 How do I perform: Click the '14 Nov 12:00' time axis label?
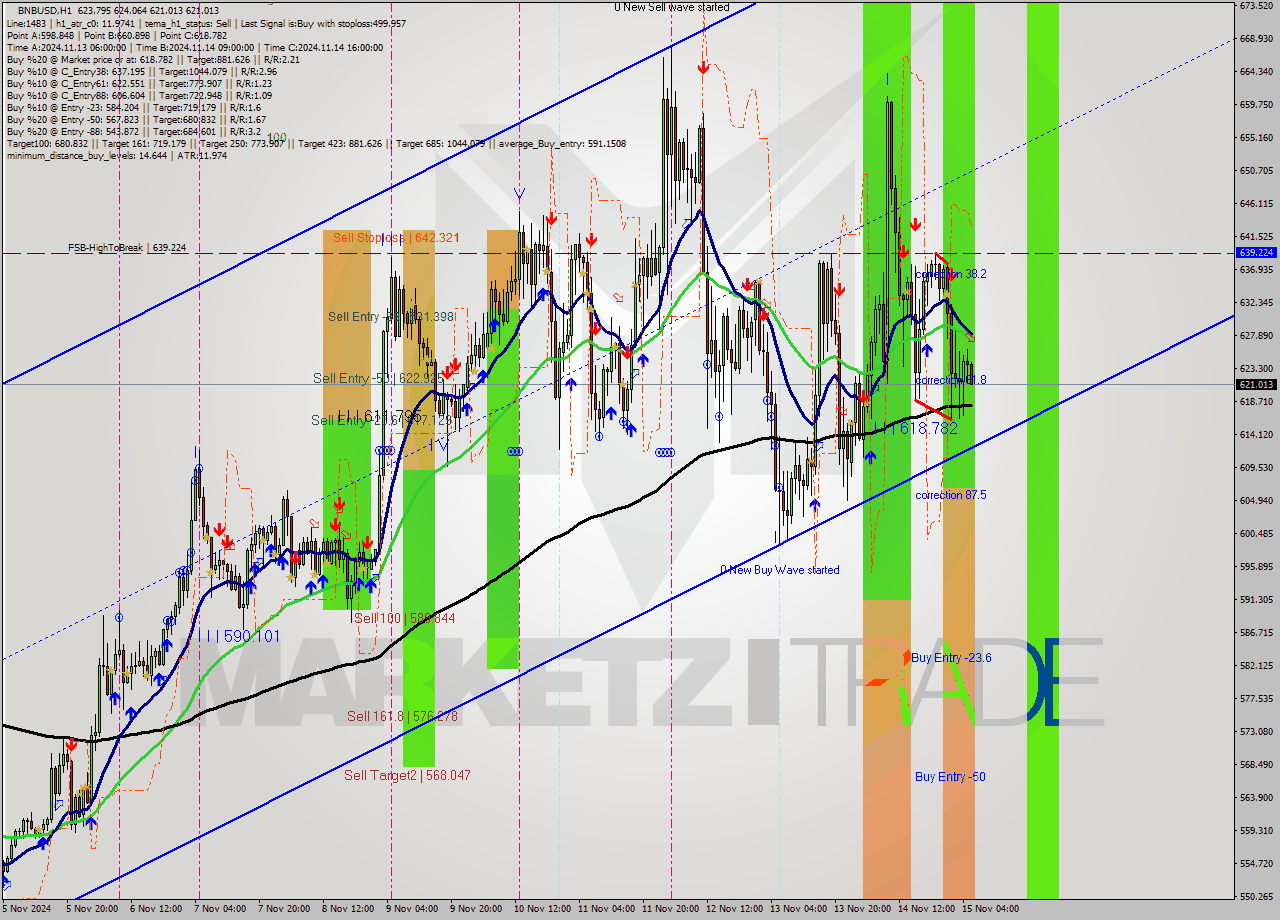tap(927, 909)
